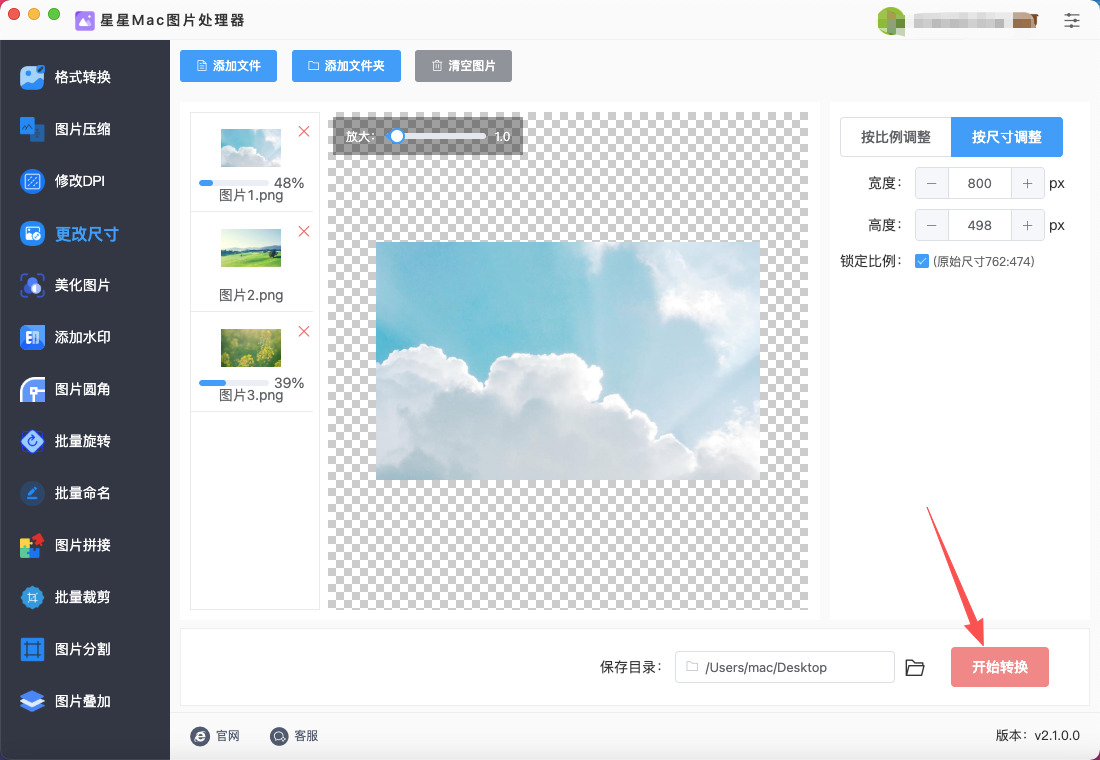Select the 按尺寸调整 tab
Screen dimensions: 1100x760
click(1006, 137)
